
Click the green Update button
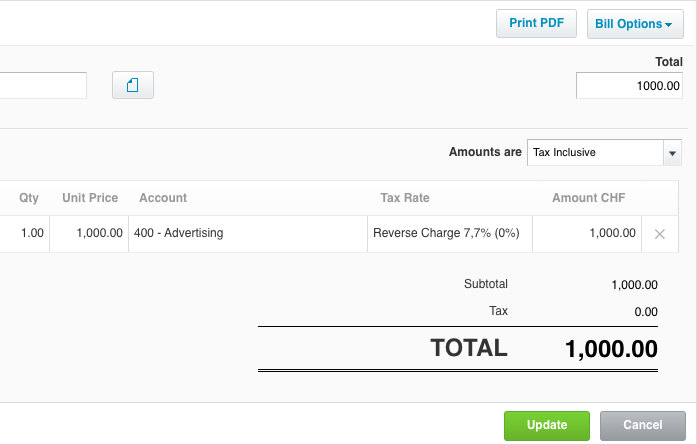pos(547,425)
